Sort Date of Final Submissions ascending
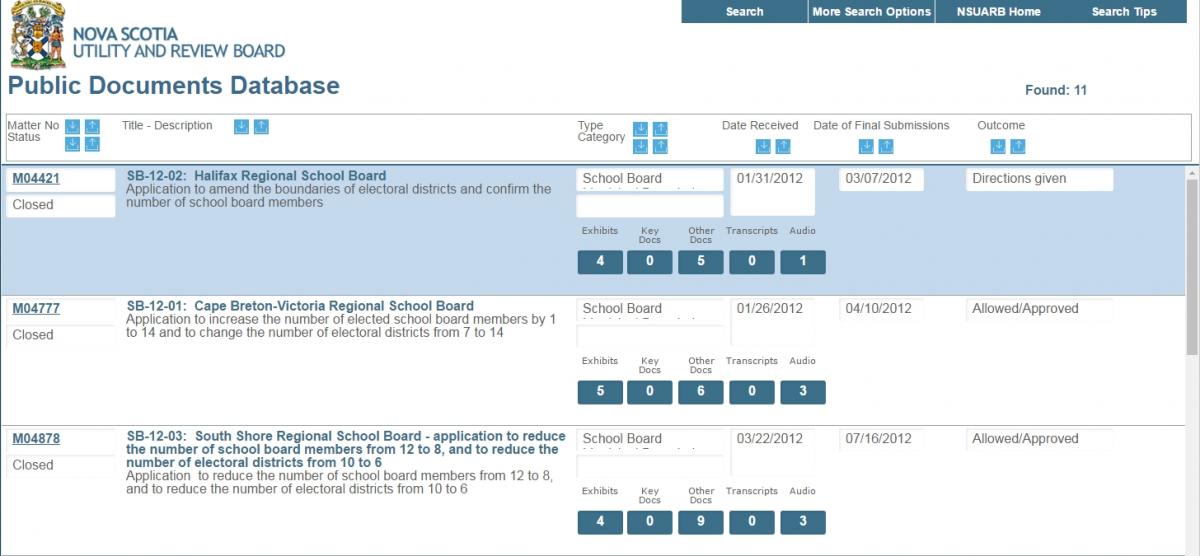Screen dimensions: 1200x556 tap(886, 147)
